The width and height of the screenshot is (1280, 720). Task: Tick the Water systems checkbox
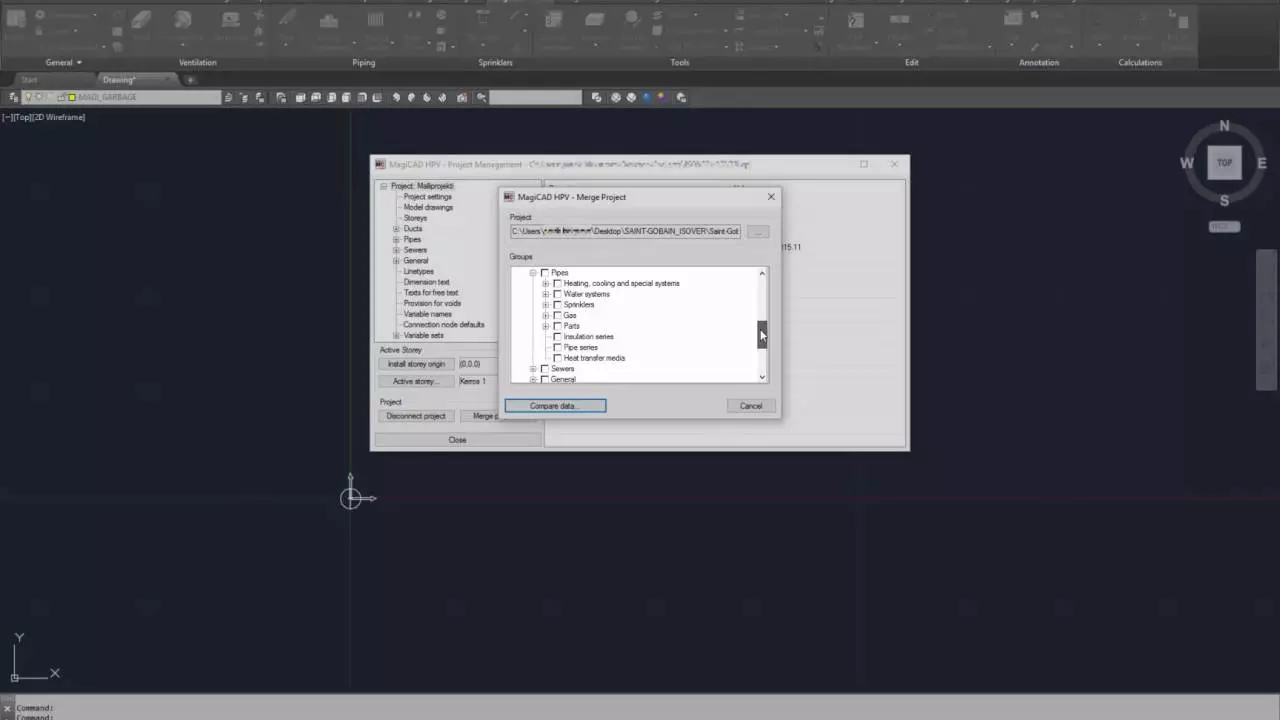pyautogui.click(x=557, y=294)
